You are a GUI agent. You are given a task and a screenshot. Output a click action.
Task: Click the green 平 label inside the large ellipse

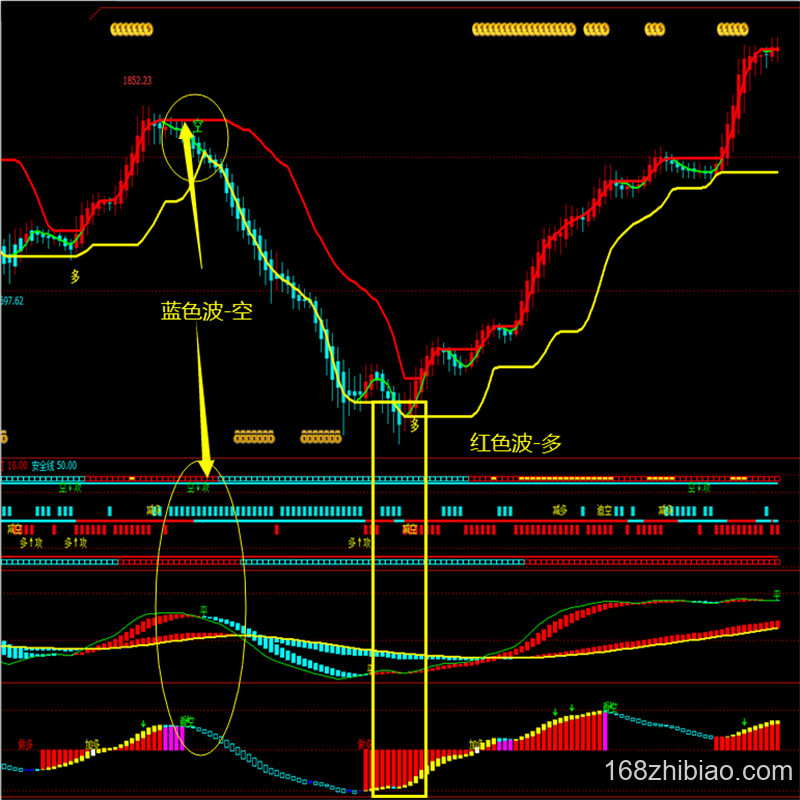203,610
